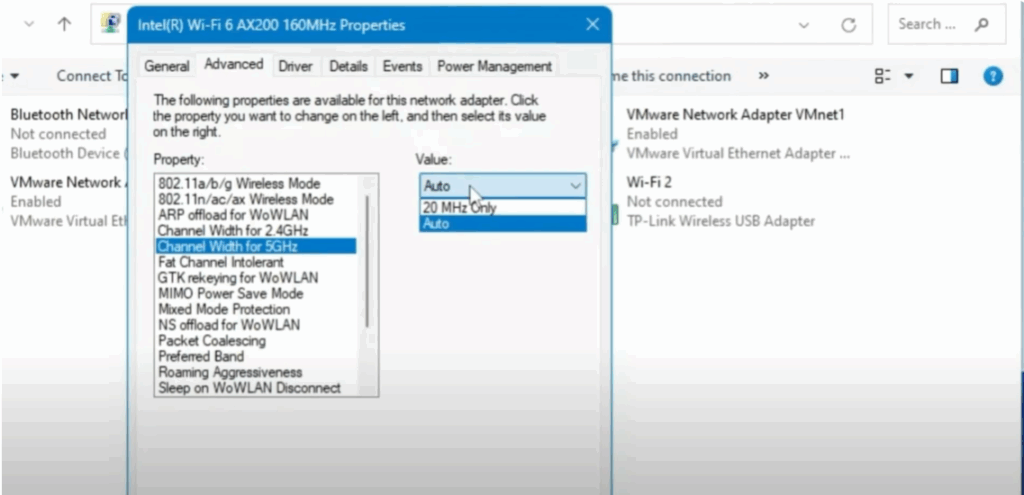This screenshot has width=1024, height=495.
Task: Select GTK rekeying for WoWLAN property
Action: click(x=255, y=278)
